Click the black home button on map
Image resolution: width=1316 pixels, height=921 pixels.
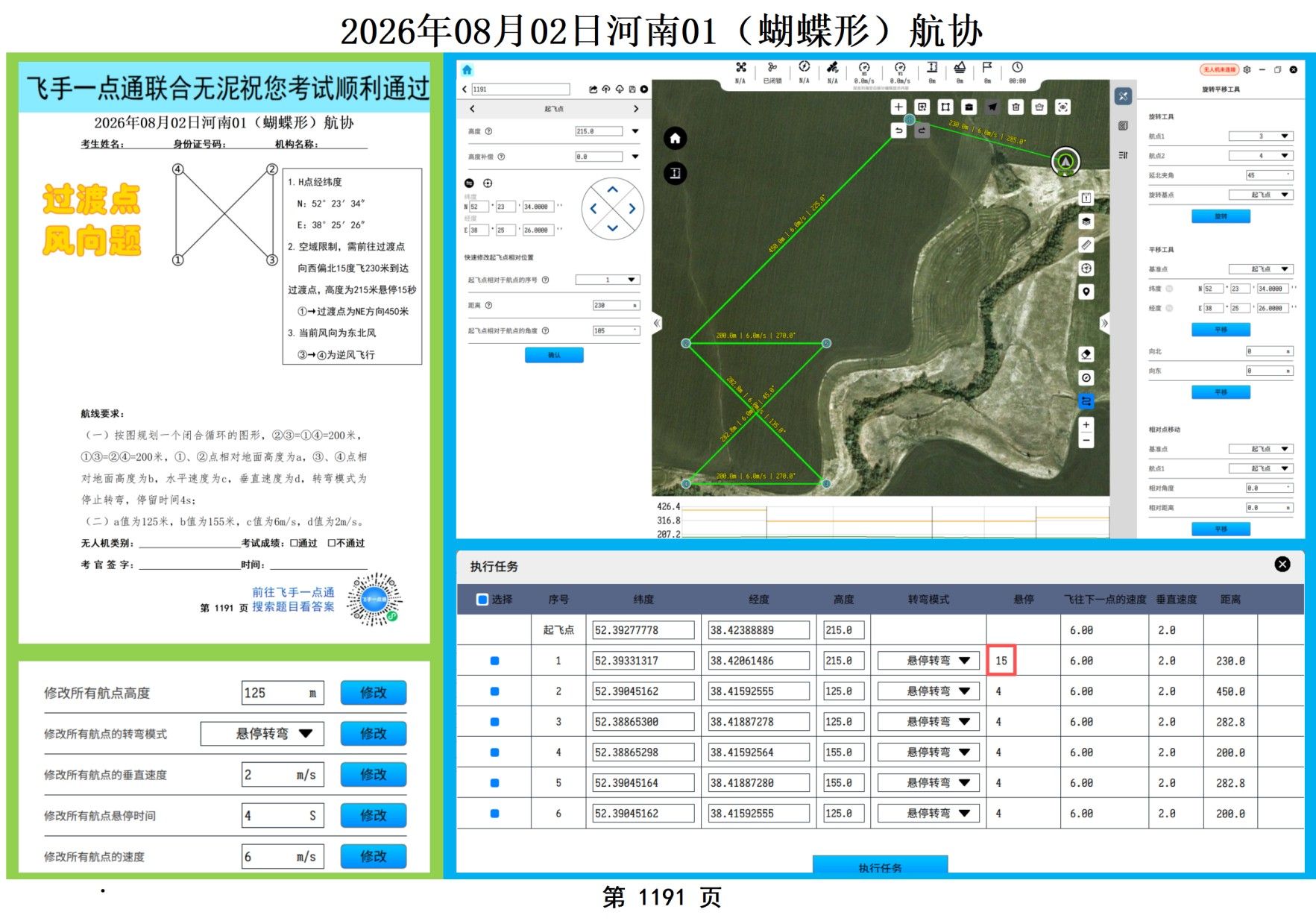[x=675, y=138]
